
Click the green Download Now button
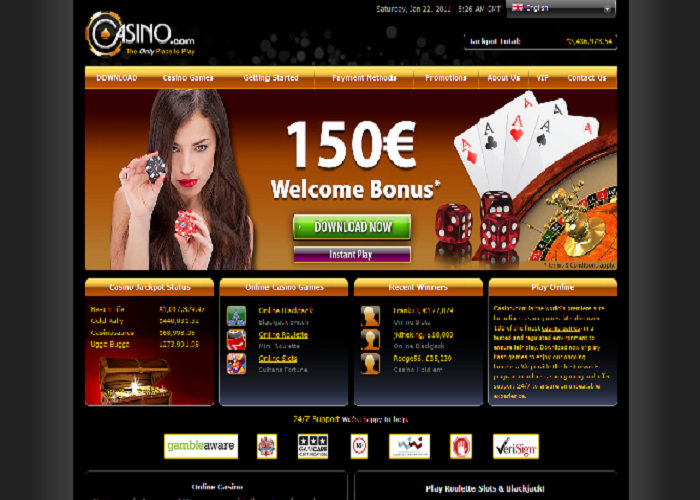[x=352, y=227]
